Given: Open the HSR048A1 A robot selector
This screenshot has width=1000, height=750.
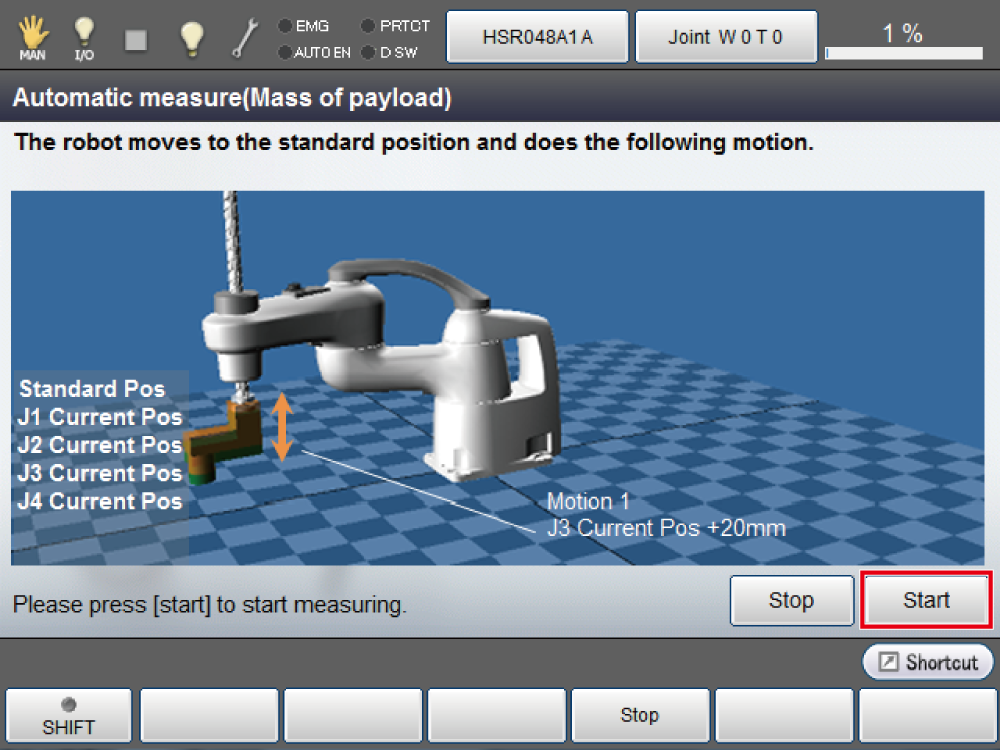Looking at the screenshot, I should click(x=537, y=37).
